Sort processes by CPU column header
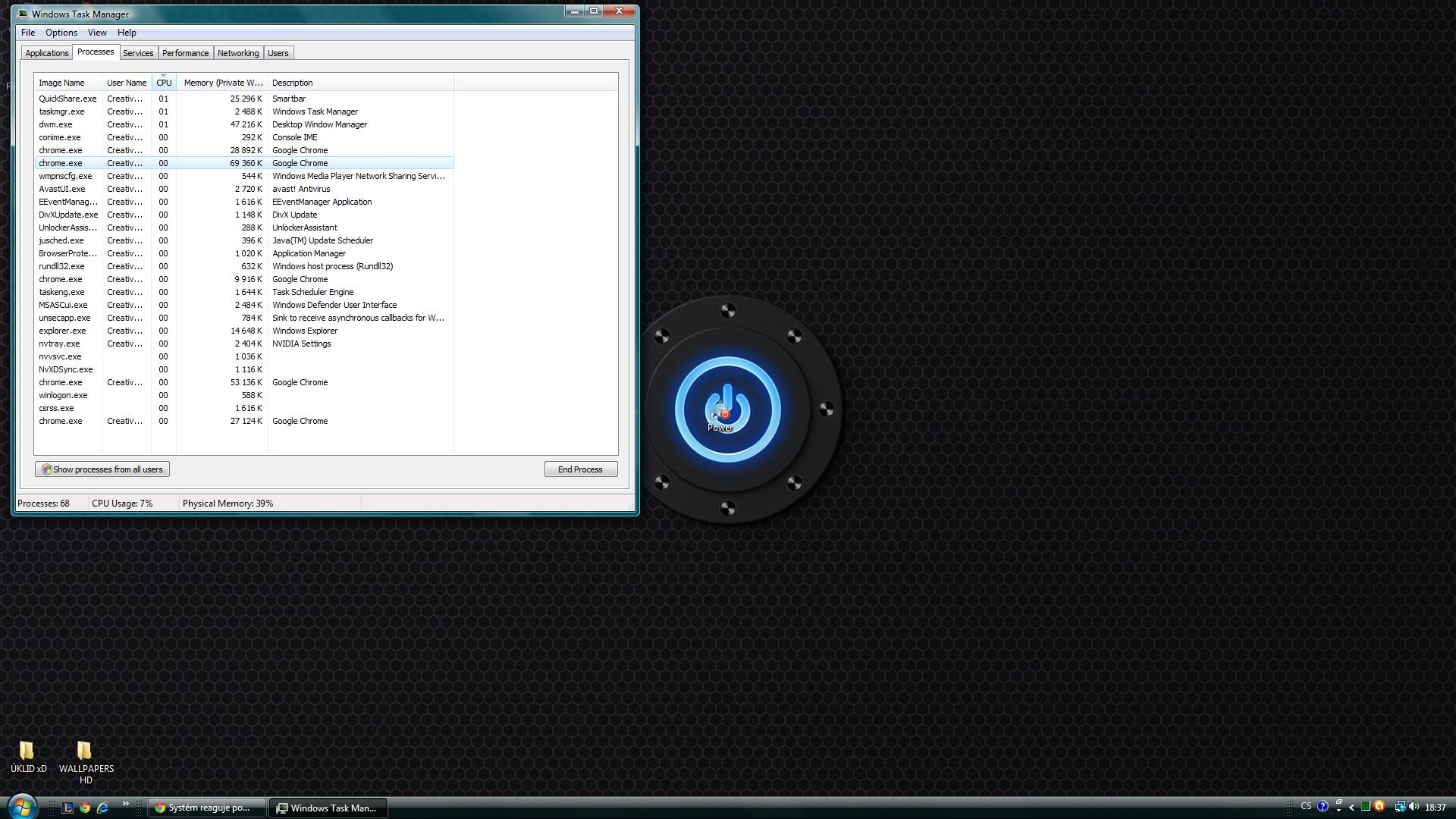1456x819 pixels. tap(164, 83)
